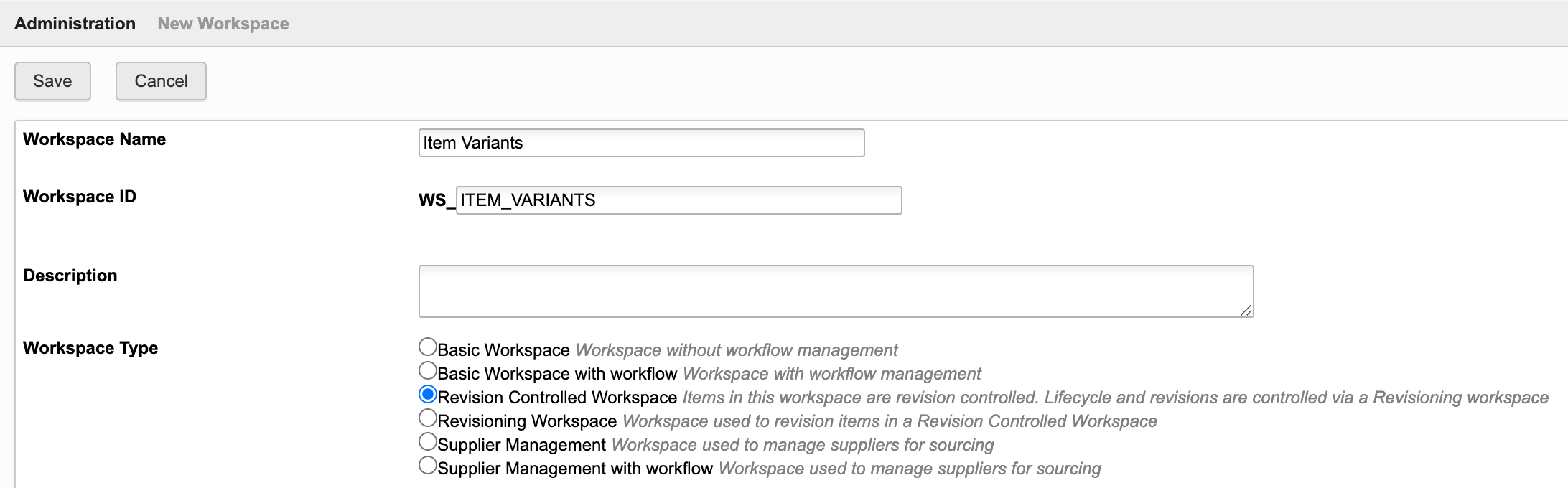Open the Administration breadcrumb link

point(75,24)
